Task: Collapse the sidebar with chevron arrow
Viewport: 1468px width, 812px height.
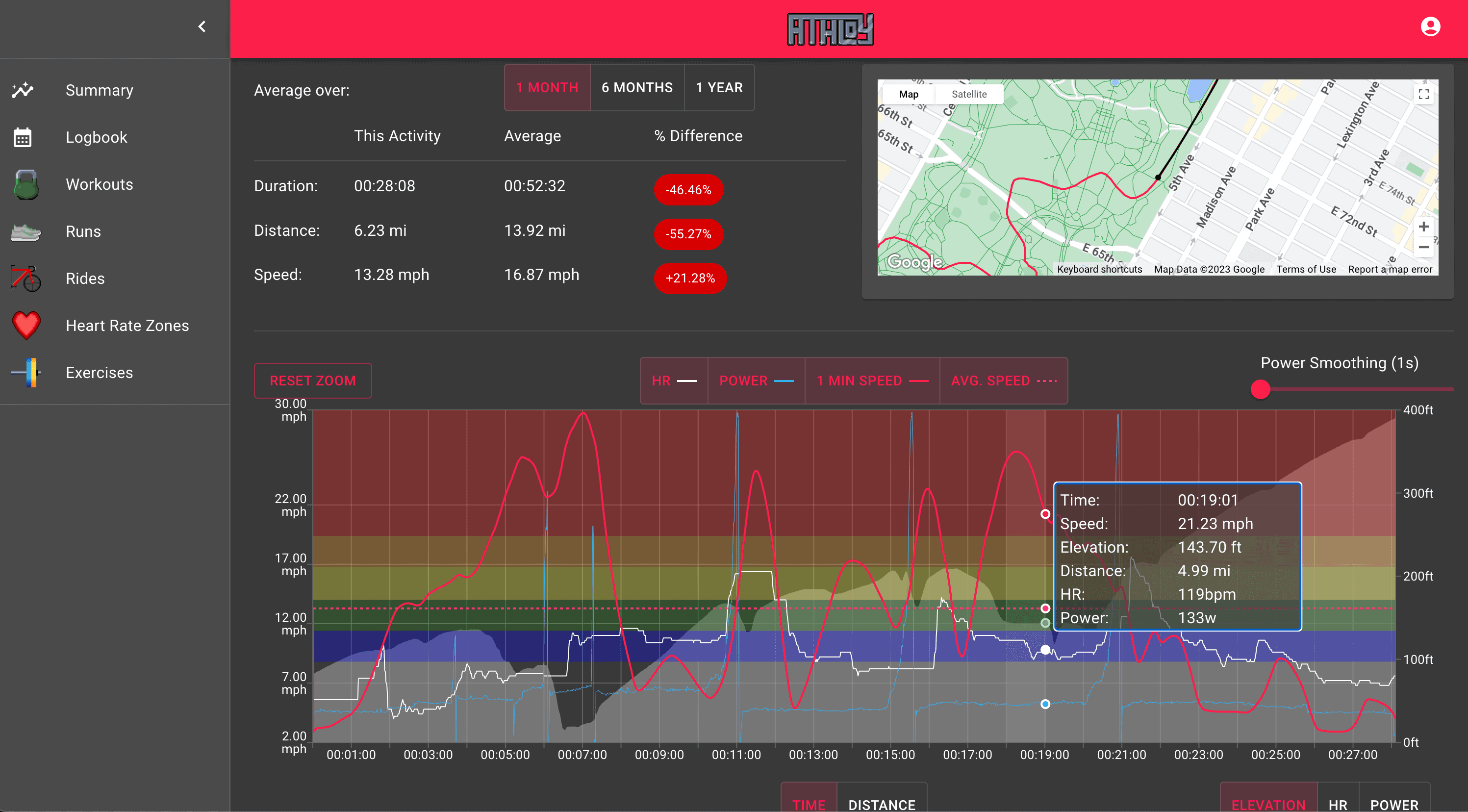Action: 202,27
